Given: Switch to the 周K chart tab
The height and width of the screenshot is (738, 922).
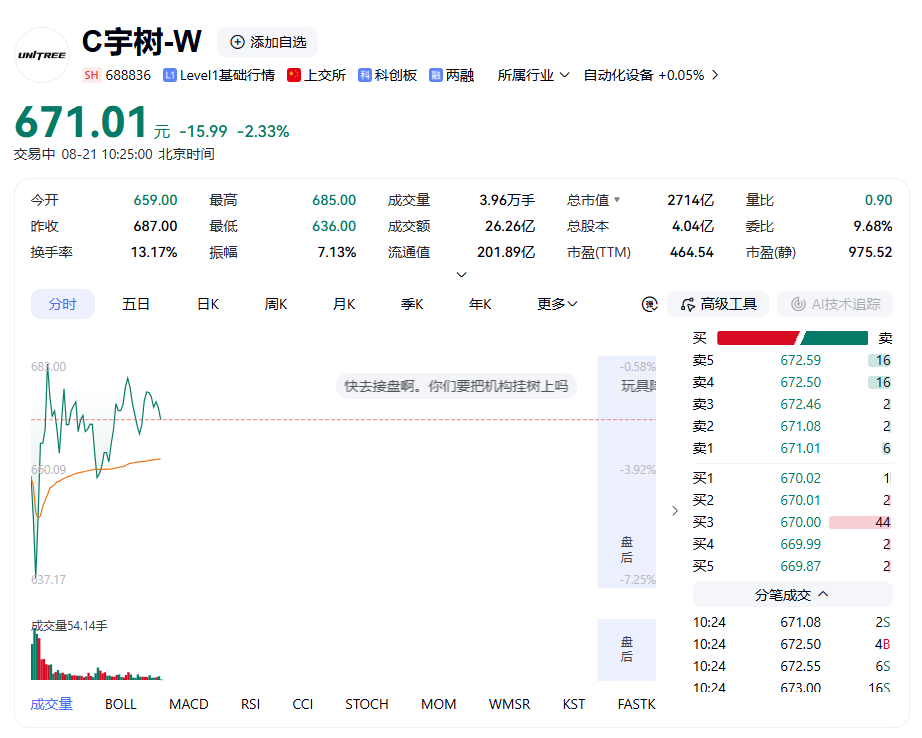Looking at the screenshot, I should pos(276,304).
